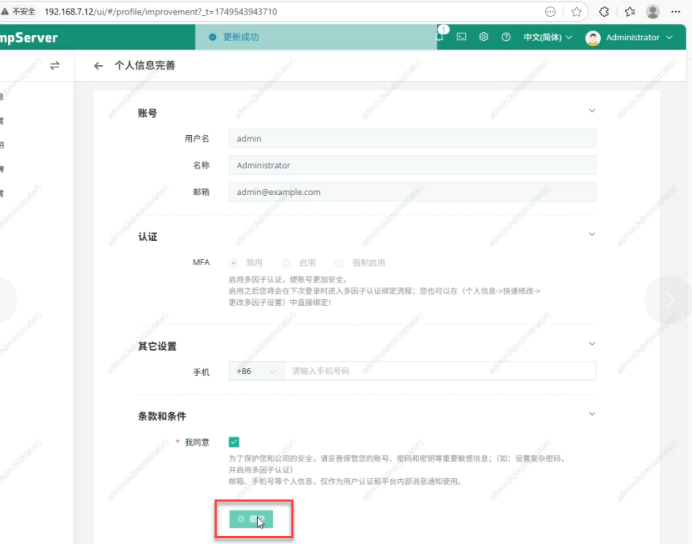Select the 禁用 MFA radio option
Viewport: 692px width, 544px height.
coord(236,262)
